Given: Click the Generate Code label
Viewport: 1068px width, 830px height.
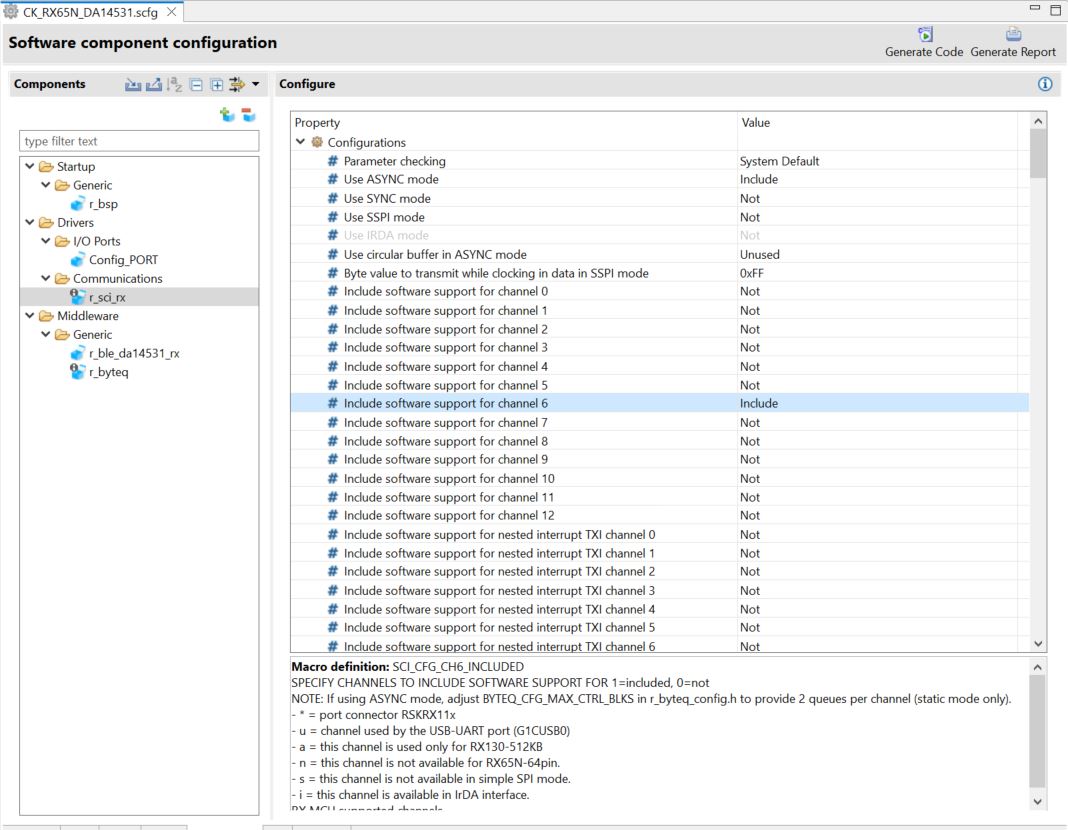Looking at the screenshot, I should tap(924, 52).
